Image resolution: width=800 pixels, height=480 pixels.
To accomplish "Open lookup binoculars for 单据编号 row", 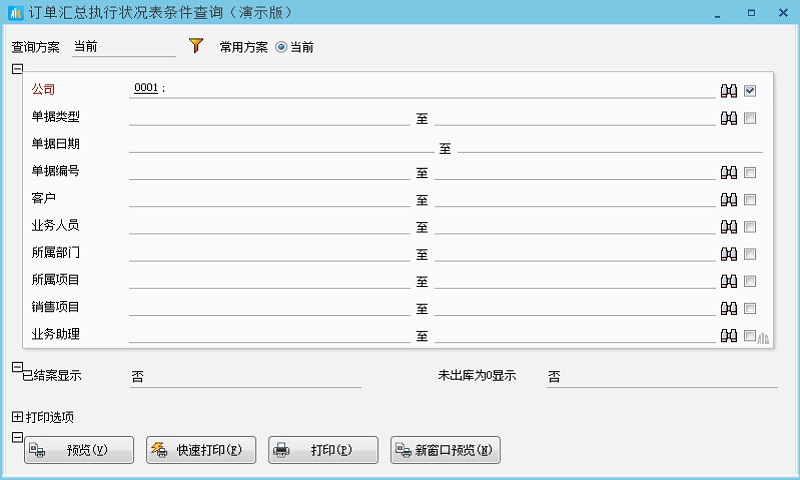I will 729,172.
